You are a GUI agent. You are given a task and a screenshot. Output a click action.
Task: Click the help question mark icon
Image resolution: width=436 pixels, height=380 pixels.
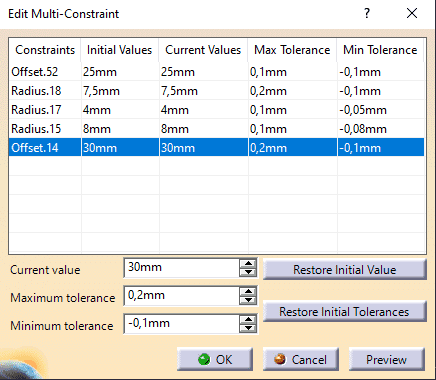pos(367,13)
